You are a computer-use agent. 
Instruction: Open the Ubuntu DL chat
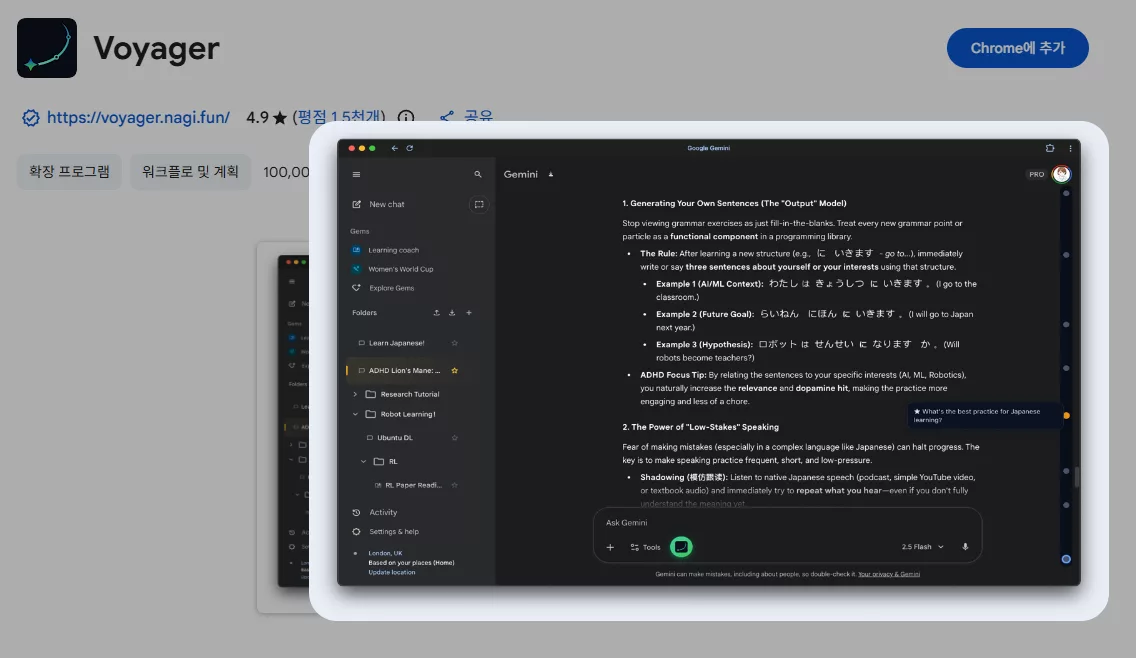[x=394, y=438]
